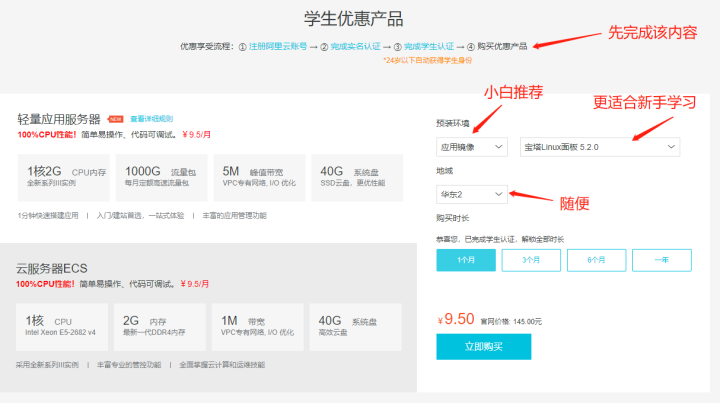Click the 购买时长 label

(453, 218)
